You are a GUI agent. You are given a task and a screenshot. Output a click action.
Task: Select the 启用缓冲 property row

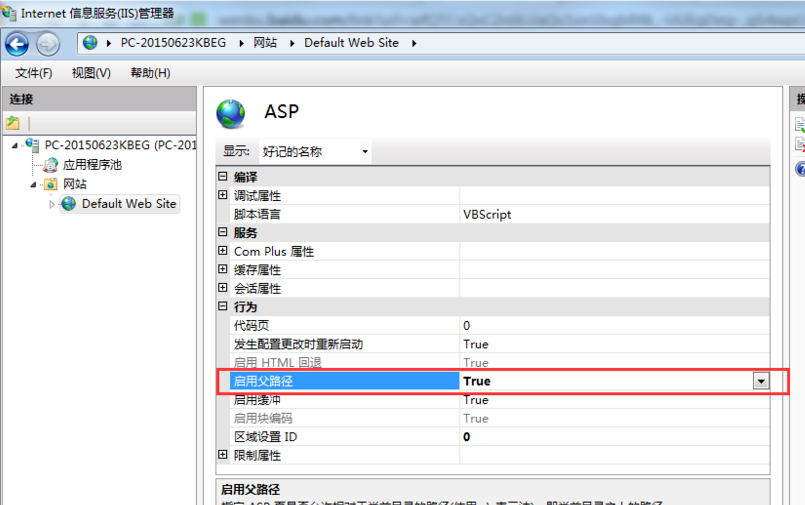coord(338,400)
